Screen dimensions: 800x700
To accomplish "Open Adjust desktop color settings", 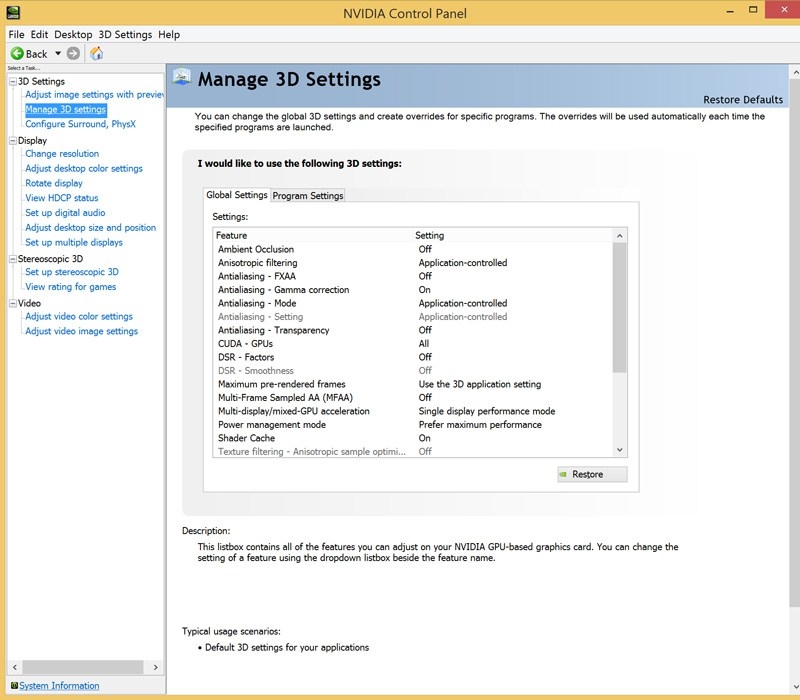I will coord(84,168).
